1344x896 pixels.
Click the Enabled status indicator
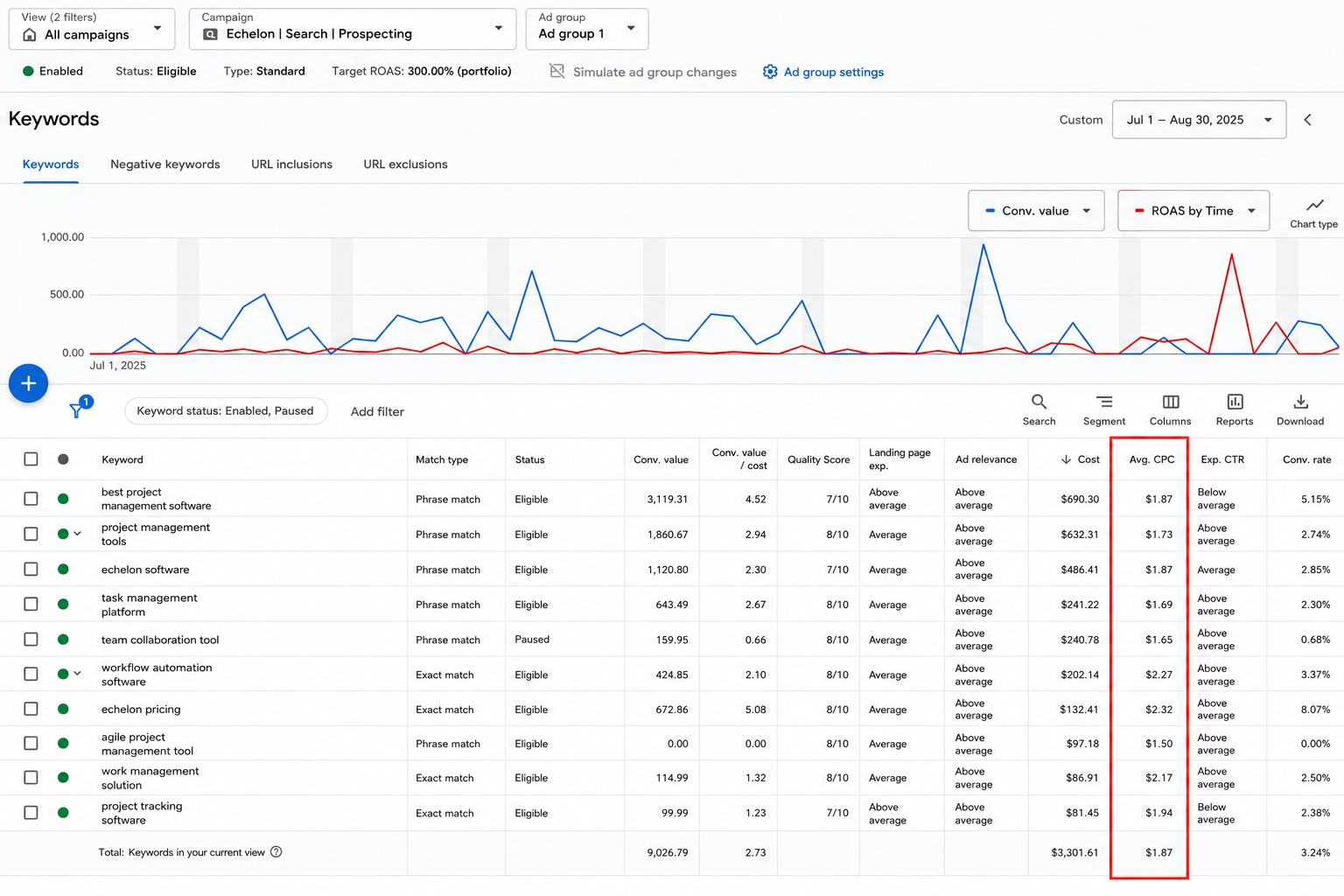[x=52, y=71]
